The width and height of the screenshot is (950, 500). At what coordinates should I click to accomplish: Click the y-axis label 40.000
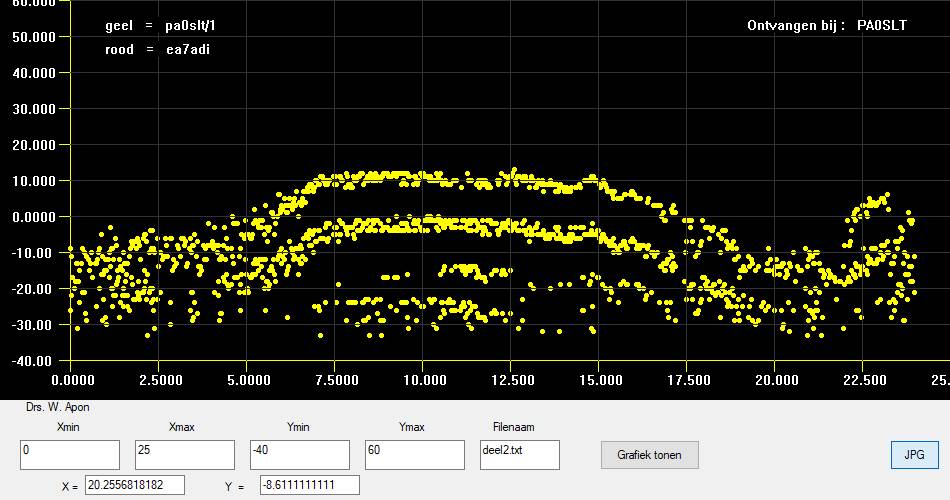pos(34,73)
